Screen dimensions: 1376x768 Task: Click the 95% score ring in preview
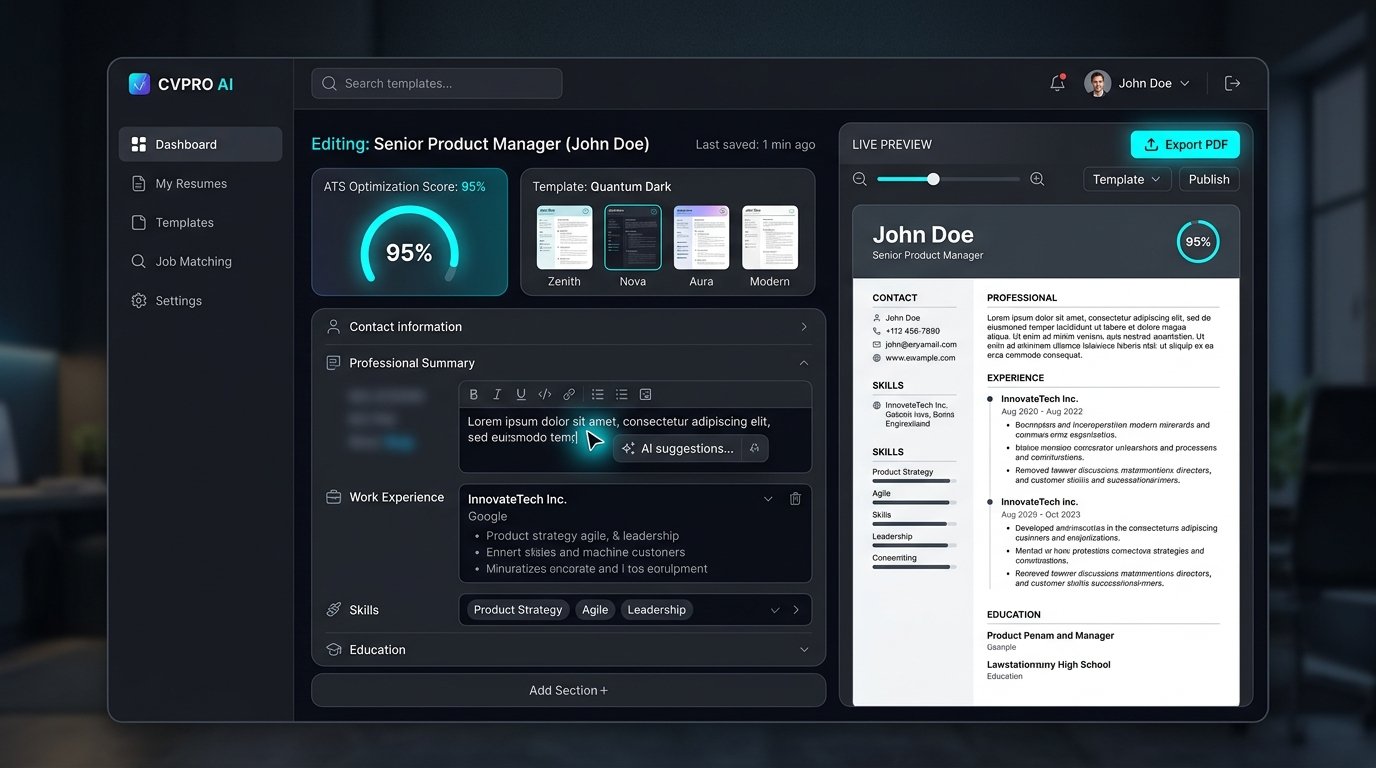tap(1198, 242)
